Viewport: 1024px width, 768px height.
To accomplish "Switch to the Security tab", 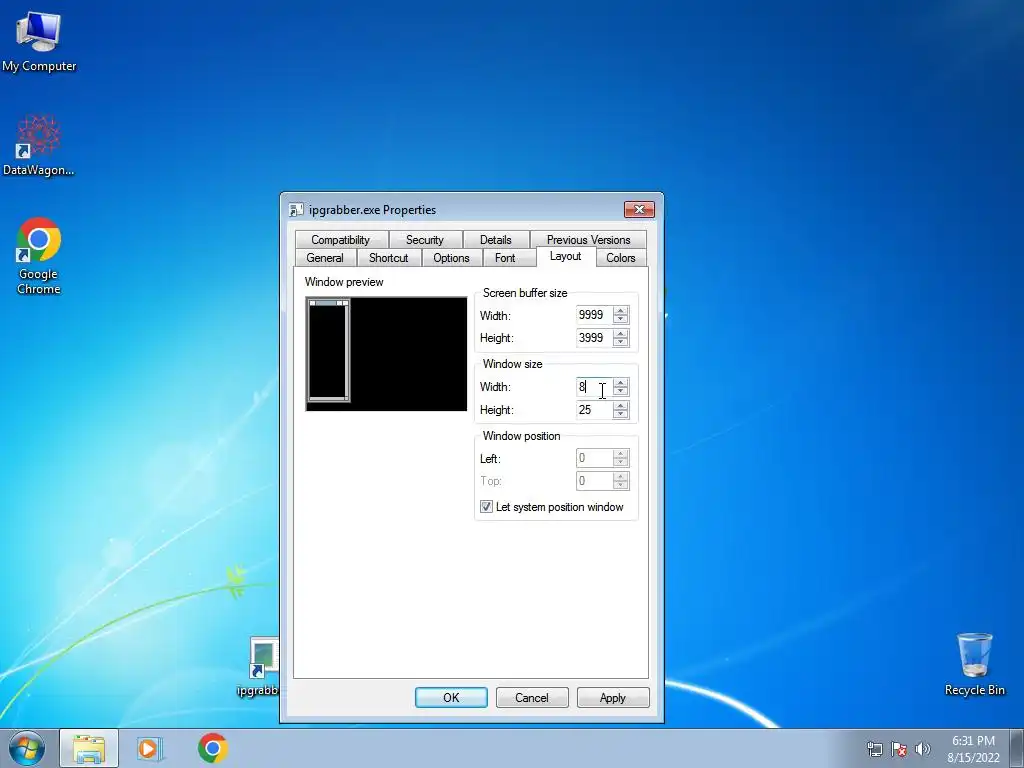I will tap(425, 240).
